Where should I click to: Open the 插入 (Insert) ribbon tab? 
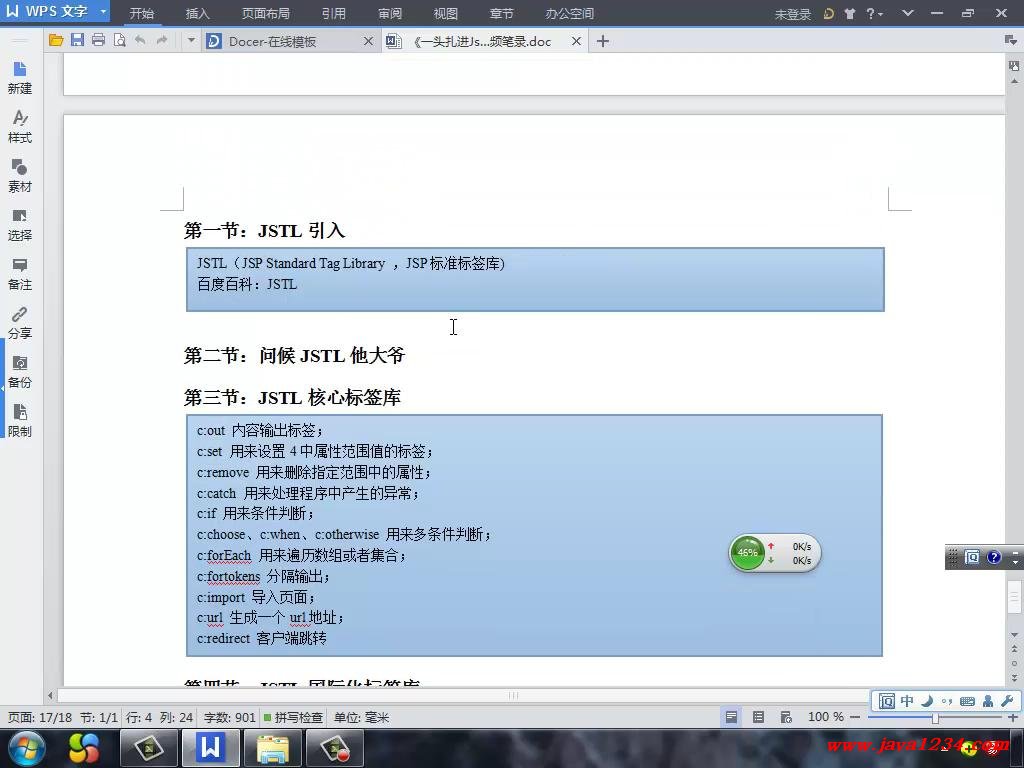(198, 14)
